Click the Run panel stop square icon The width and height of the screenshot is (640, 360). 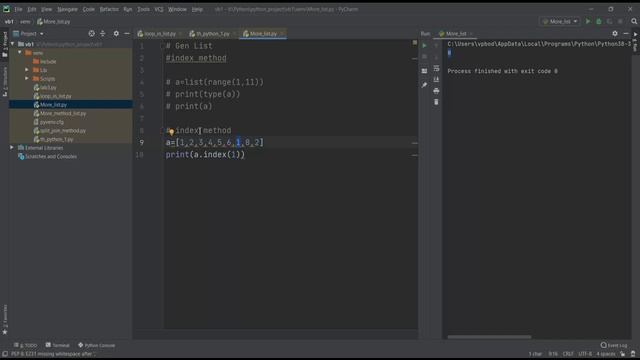[x=424, y=57]
